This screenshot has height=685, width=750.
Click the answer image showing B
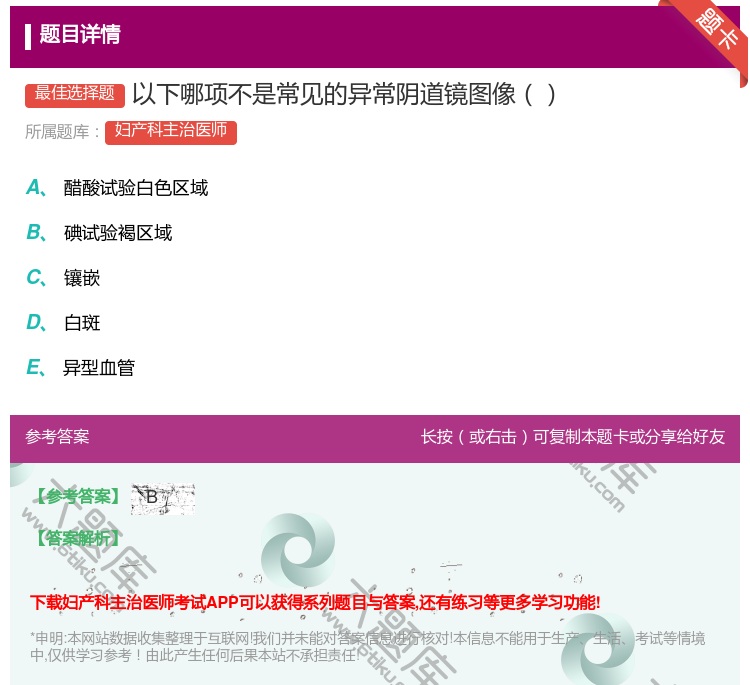click(x=163, y=498)
